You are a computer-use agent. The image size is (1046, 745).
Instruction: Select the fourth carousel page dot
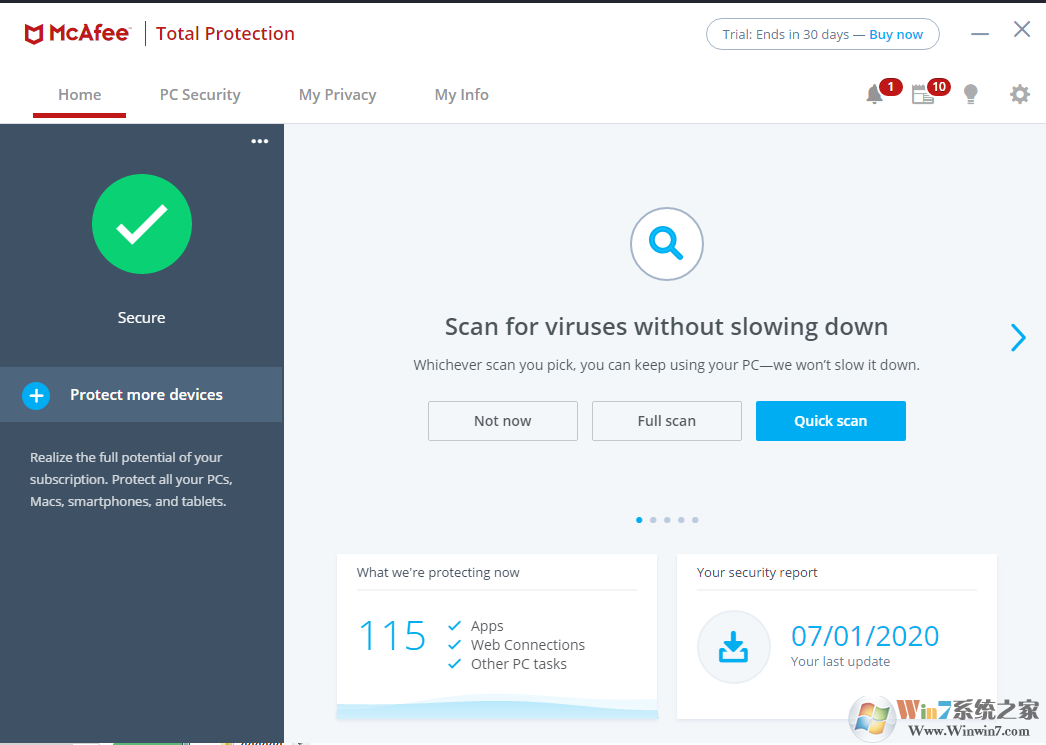681,520
